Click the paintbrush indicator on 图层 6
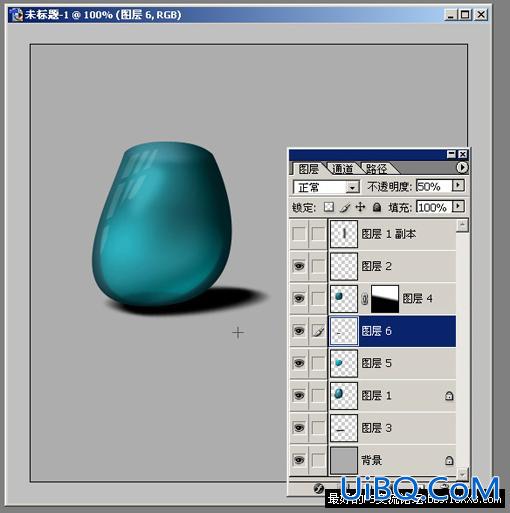This screenshot has height=513, width=510. coord(318,331)
